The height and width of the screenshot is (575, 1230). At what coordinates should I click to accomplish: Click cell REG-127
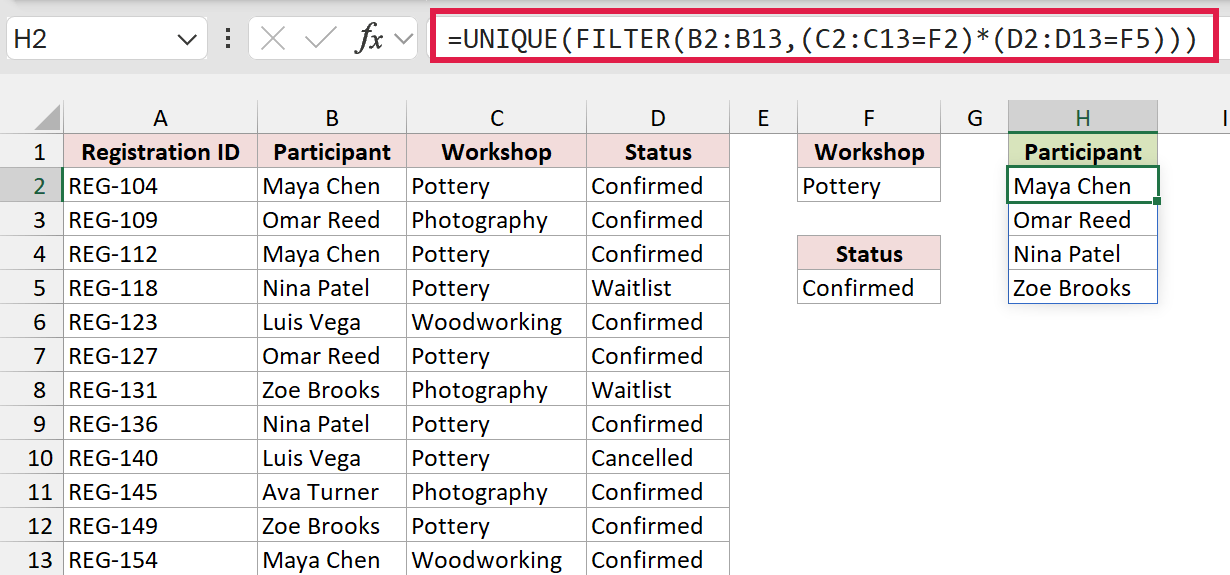(160, 356)
